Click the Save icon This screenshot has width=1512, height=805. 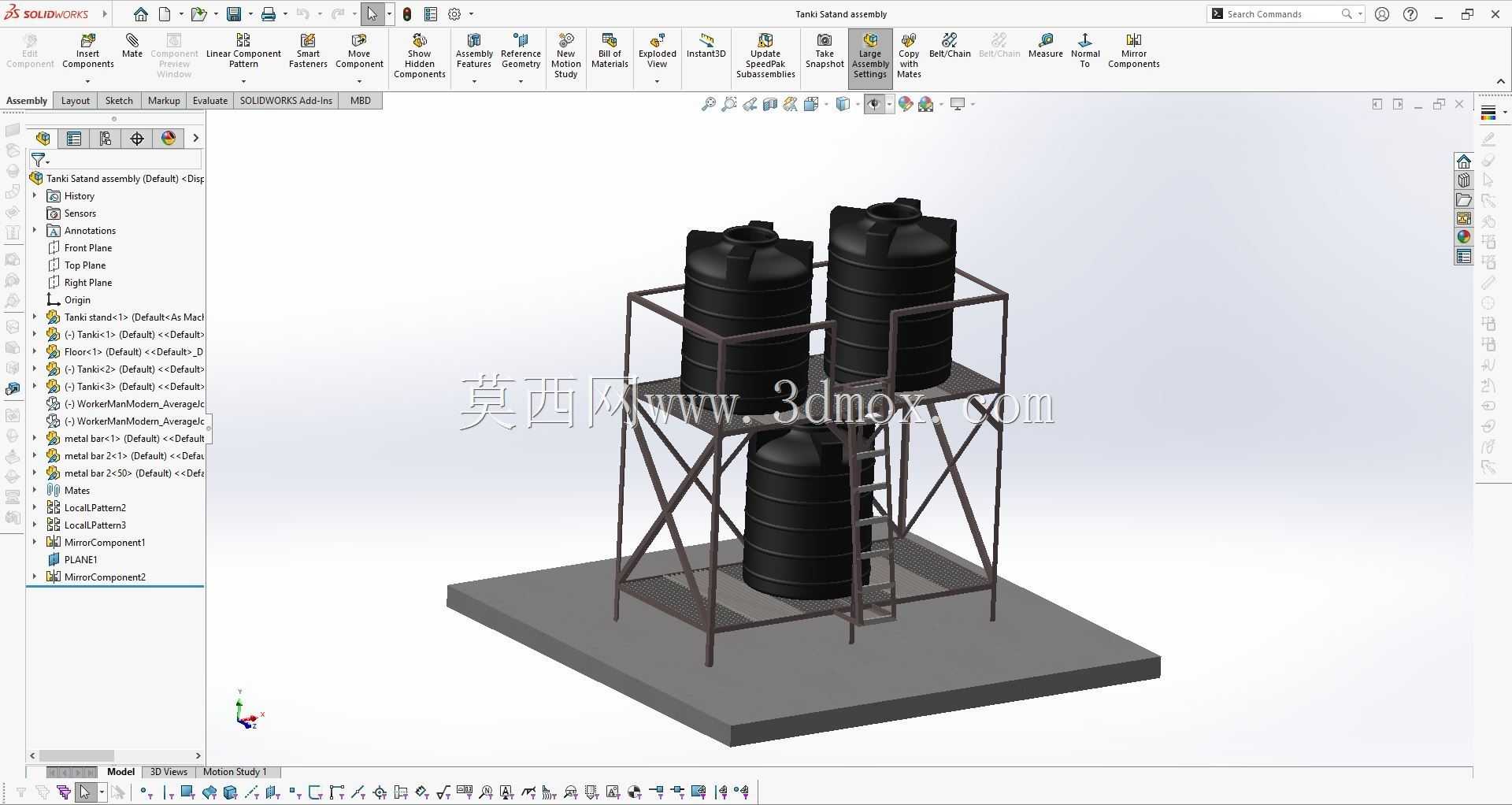(234, 14)
